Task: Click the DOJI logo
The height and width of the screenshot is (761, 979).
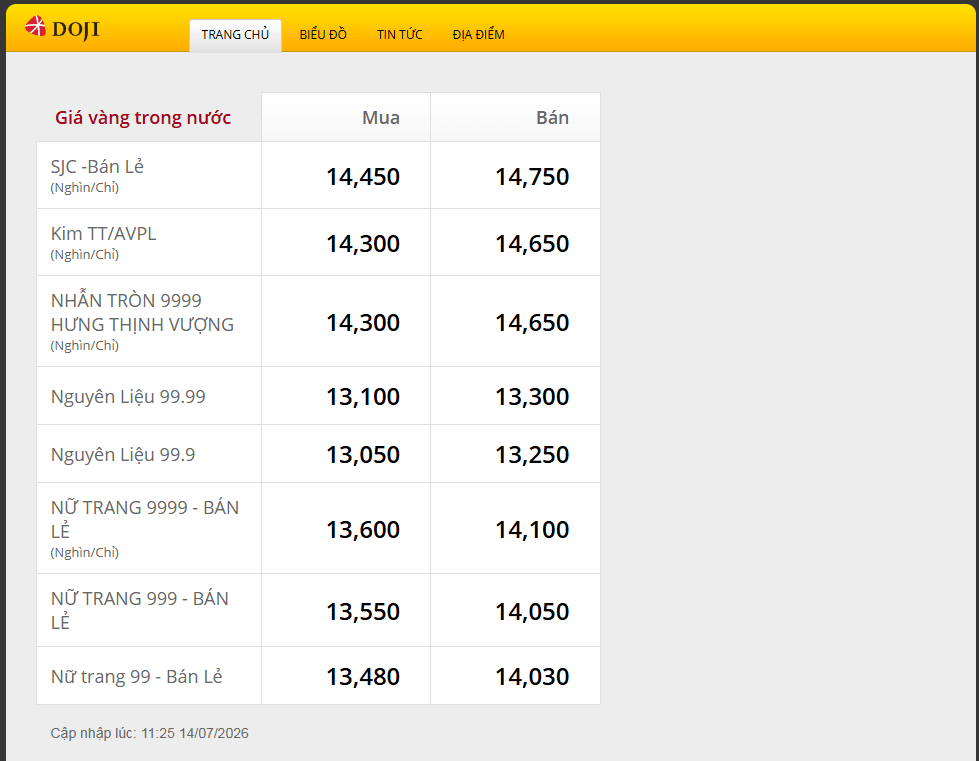Action: (62, 28)
